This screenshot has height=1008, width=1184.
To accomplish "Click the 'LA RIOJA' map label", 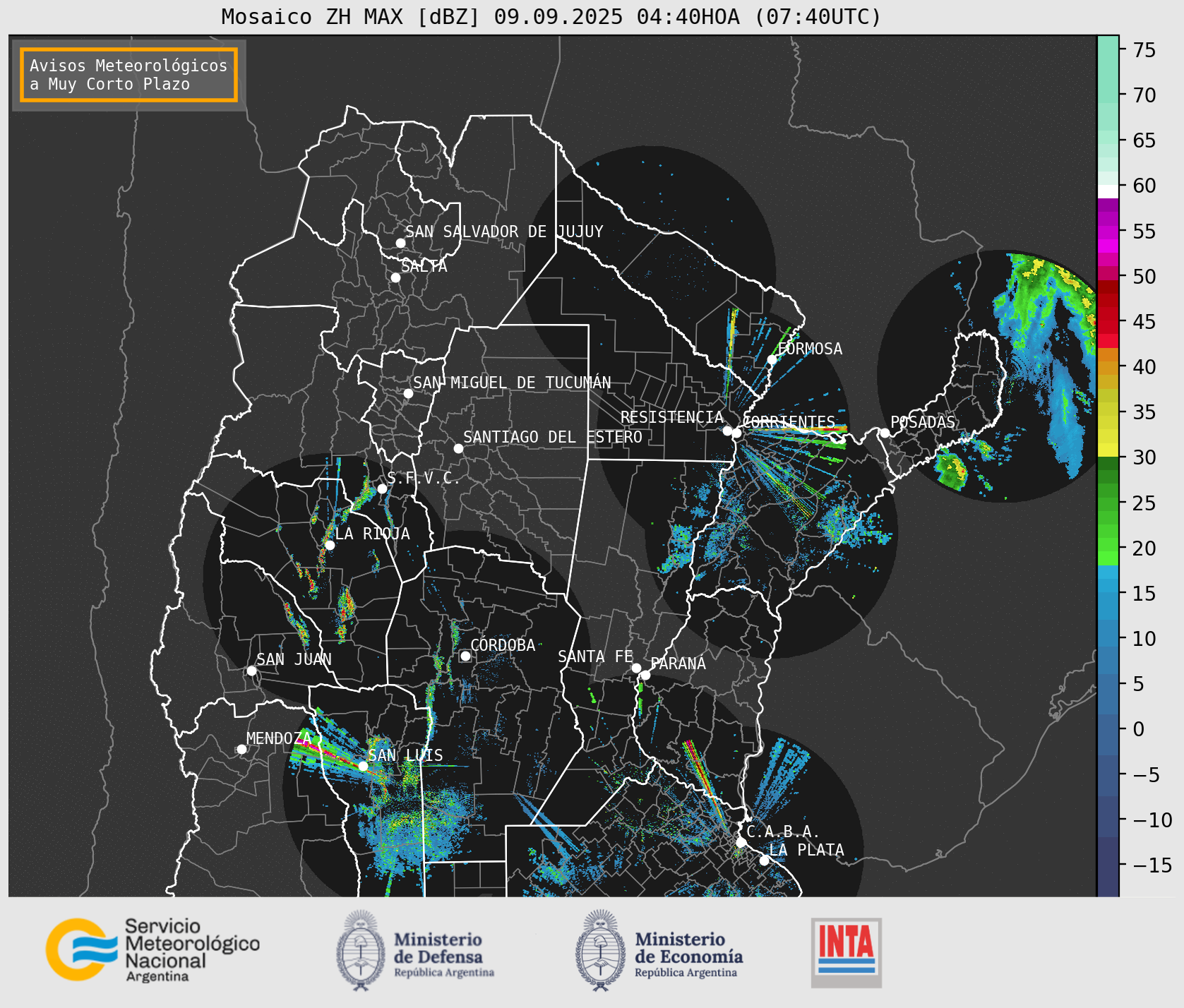I will [x=372, y=534].
